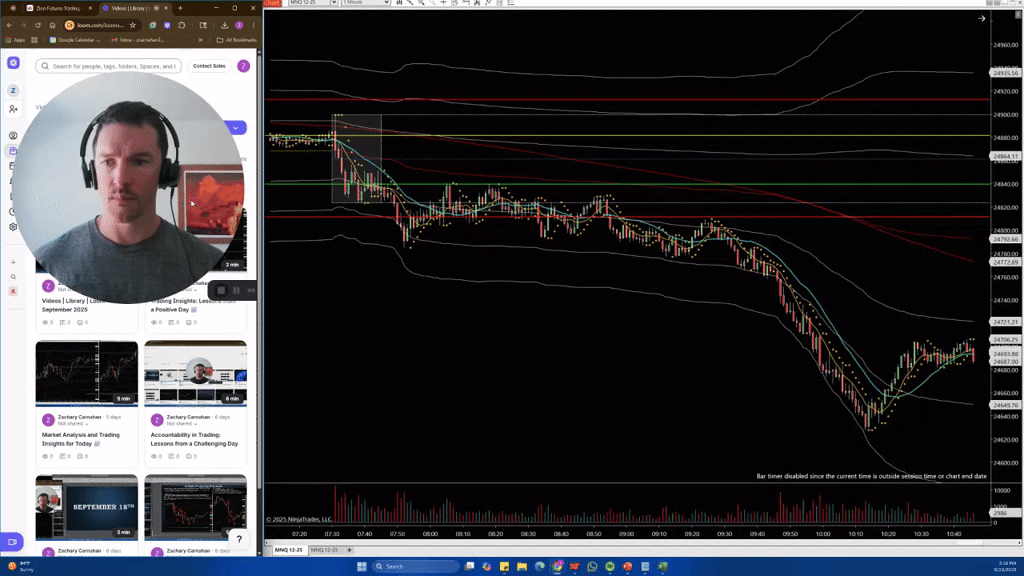Open File Explorer from the taskbar
Image resolution: width=1024 pixels, height=576 pixels.
coord(522,566)
